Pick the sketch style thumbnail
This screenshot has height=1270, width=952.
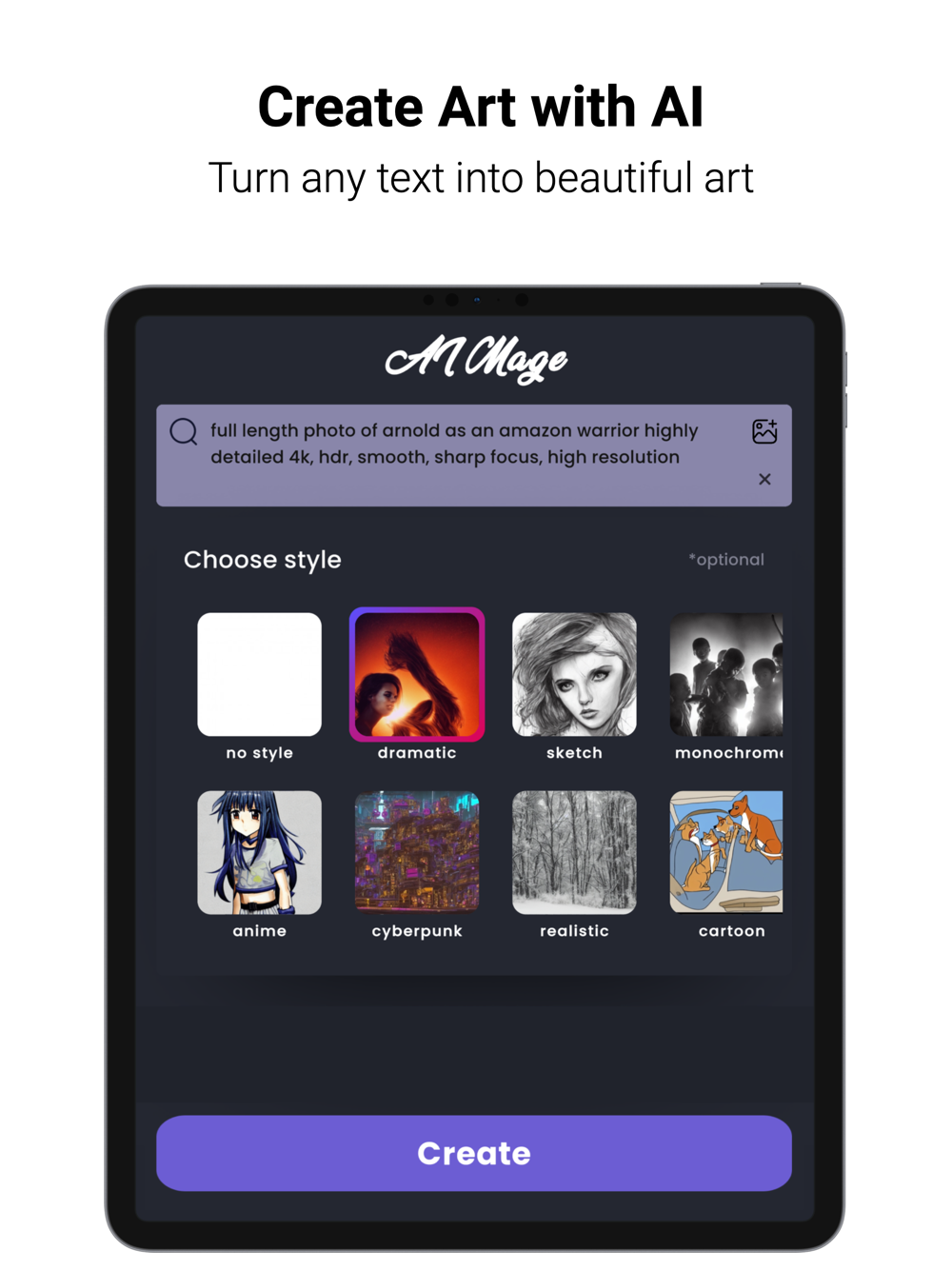point(574,674)
